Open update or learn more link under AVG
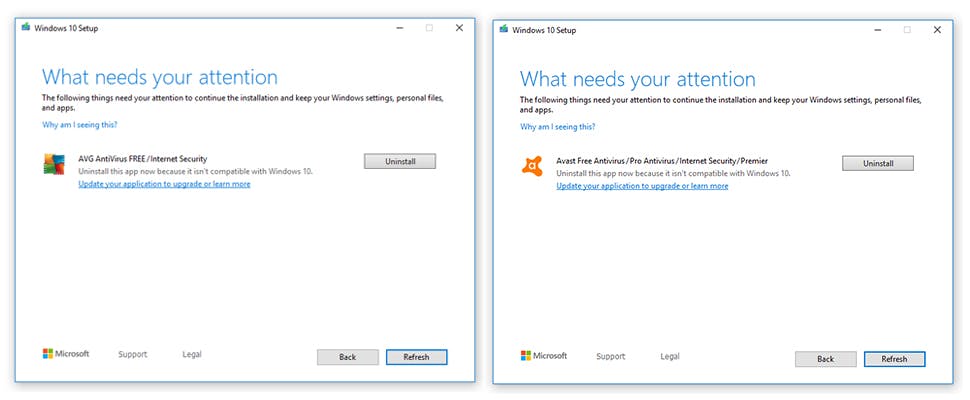This screenshot has height=400, width=970. click(165, 184)
